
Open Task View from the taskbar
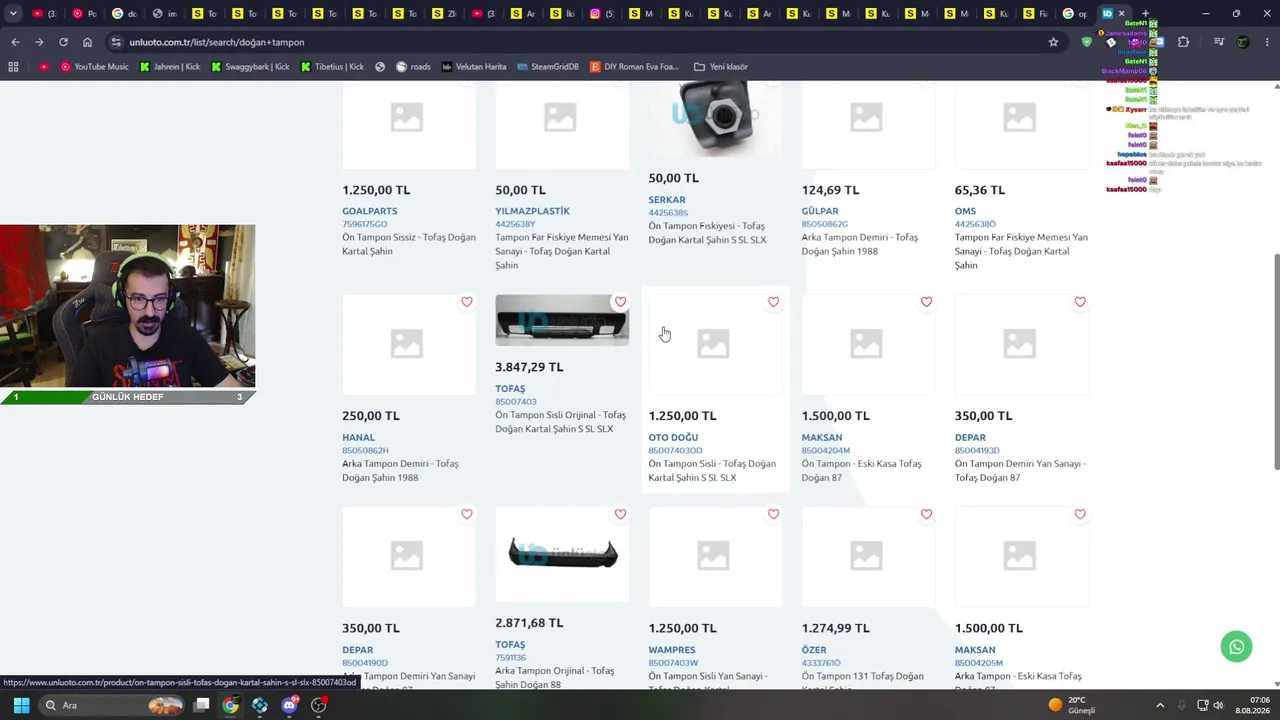tap(201, 705)
